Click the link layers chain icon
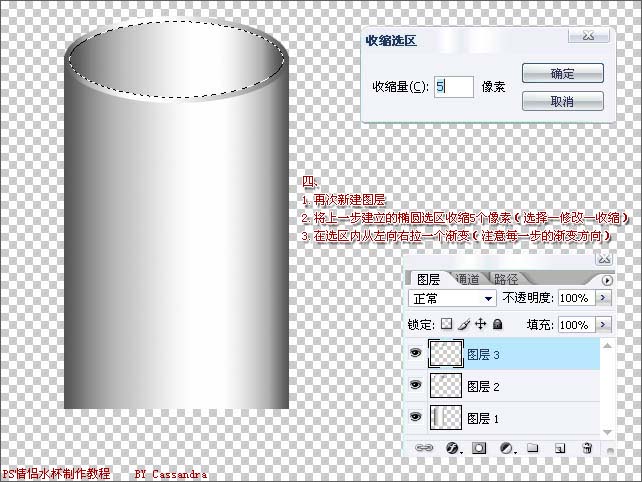Screen dimensions: 642x482 424,448
